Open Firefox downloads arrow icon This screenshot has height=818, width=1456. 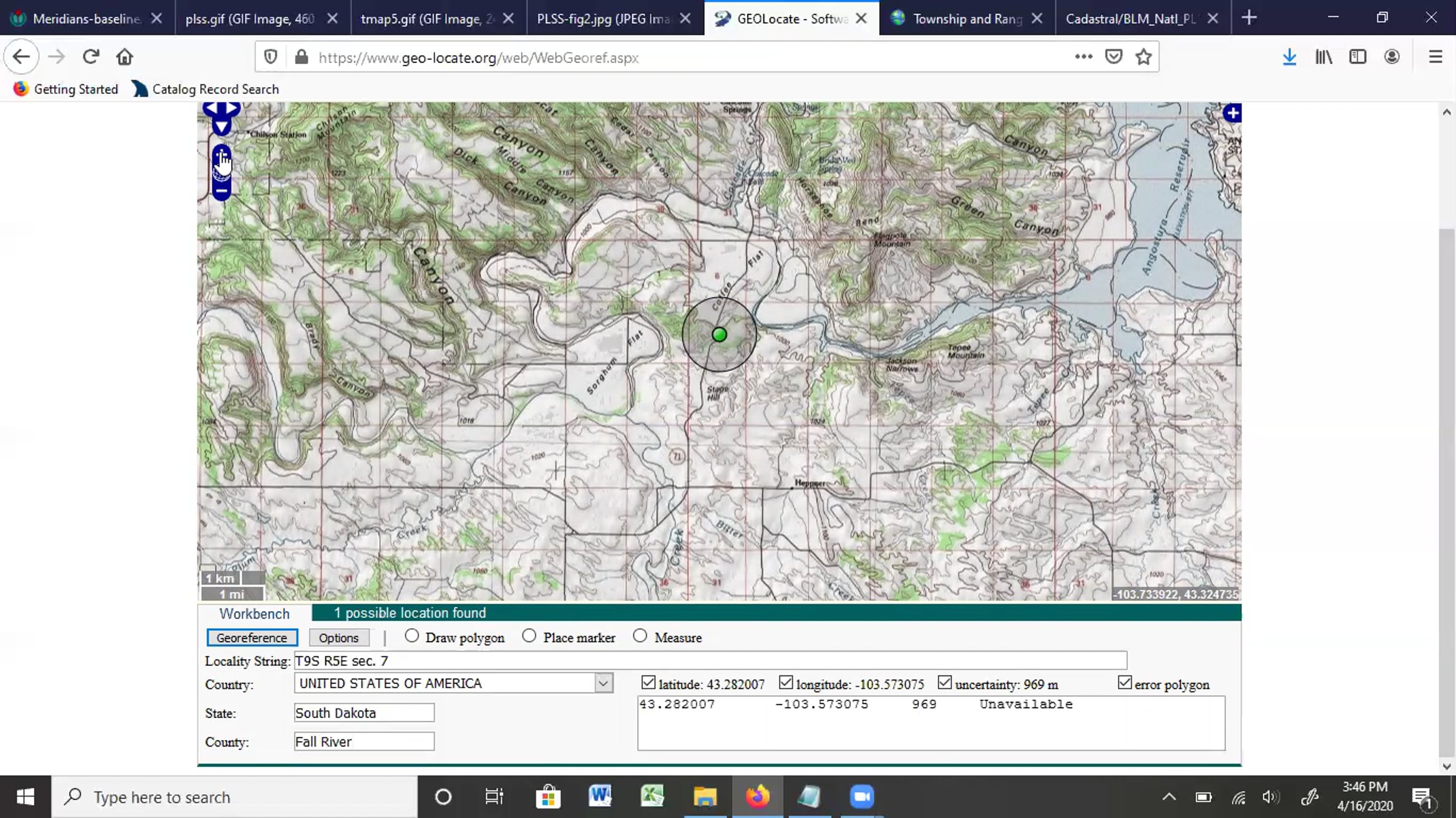click(x=1289, y=57)
